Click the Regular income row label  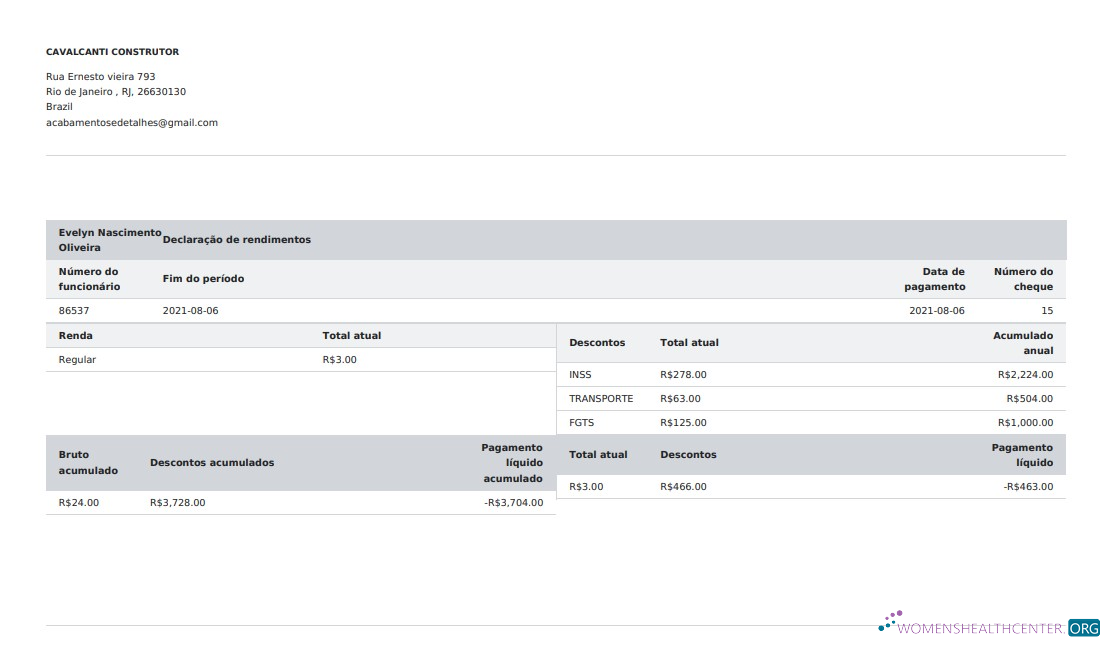coord(77,360)
